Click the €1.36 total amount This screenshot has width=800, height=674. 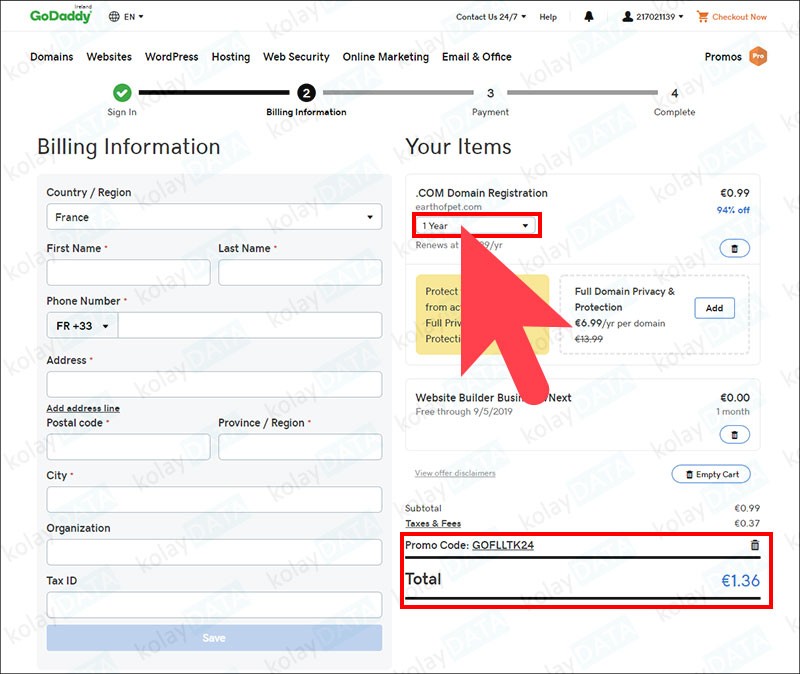tap(740, 580)
